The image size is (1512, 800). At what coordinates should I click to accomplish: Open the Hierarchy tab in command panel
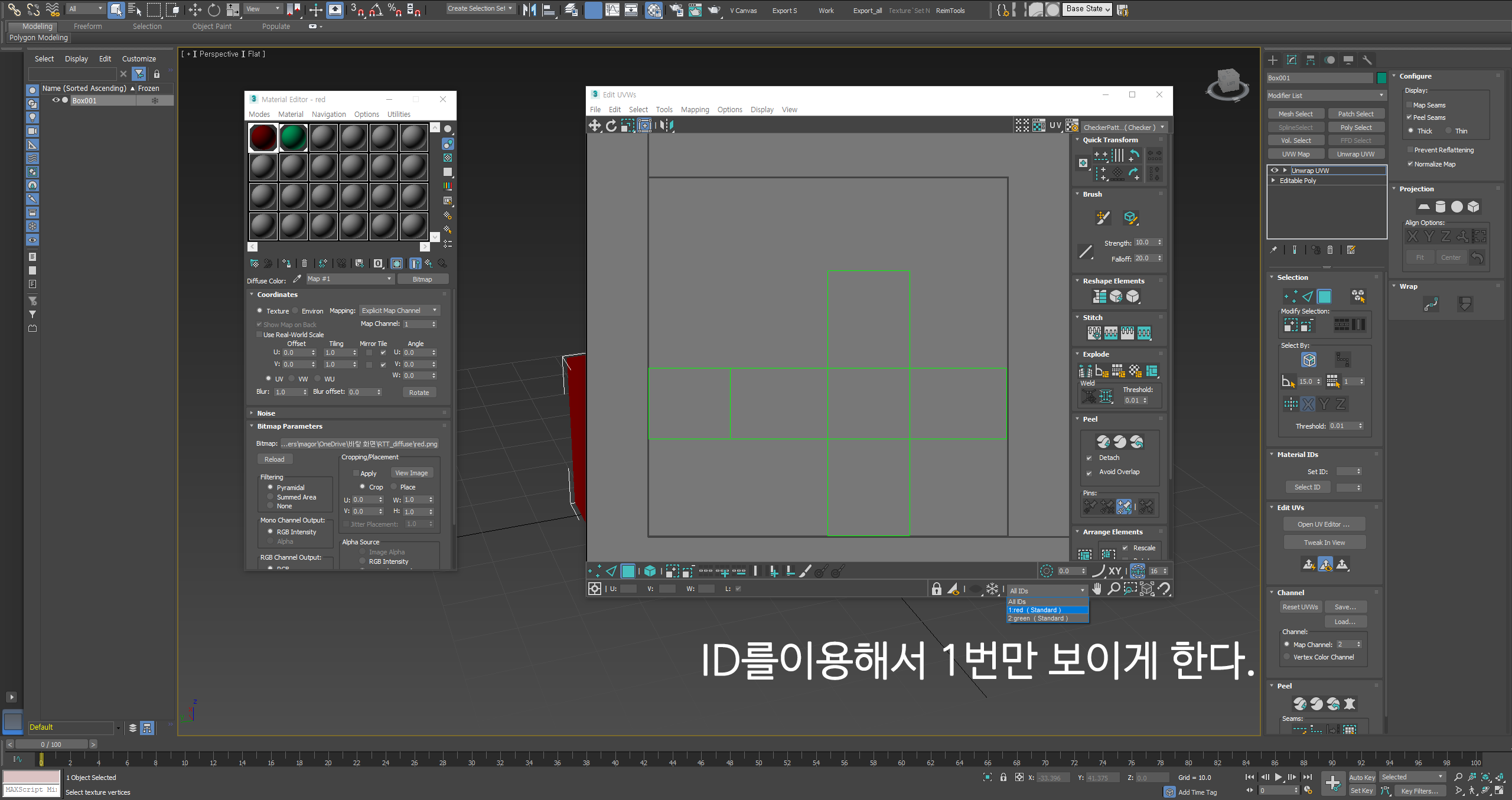coord(1311,60)
